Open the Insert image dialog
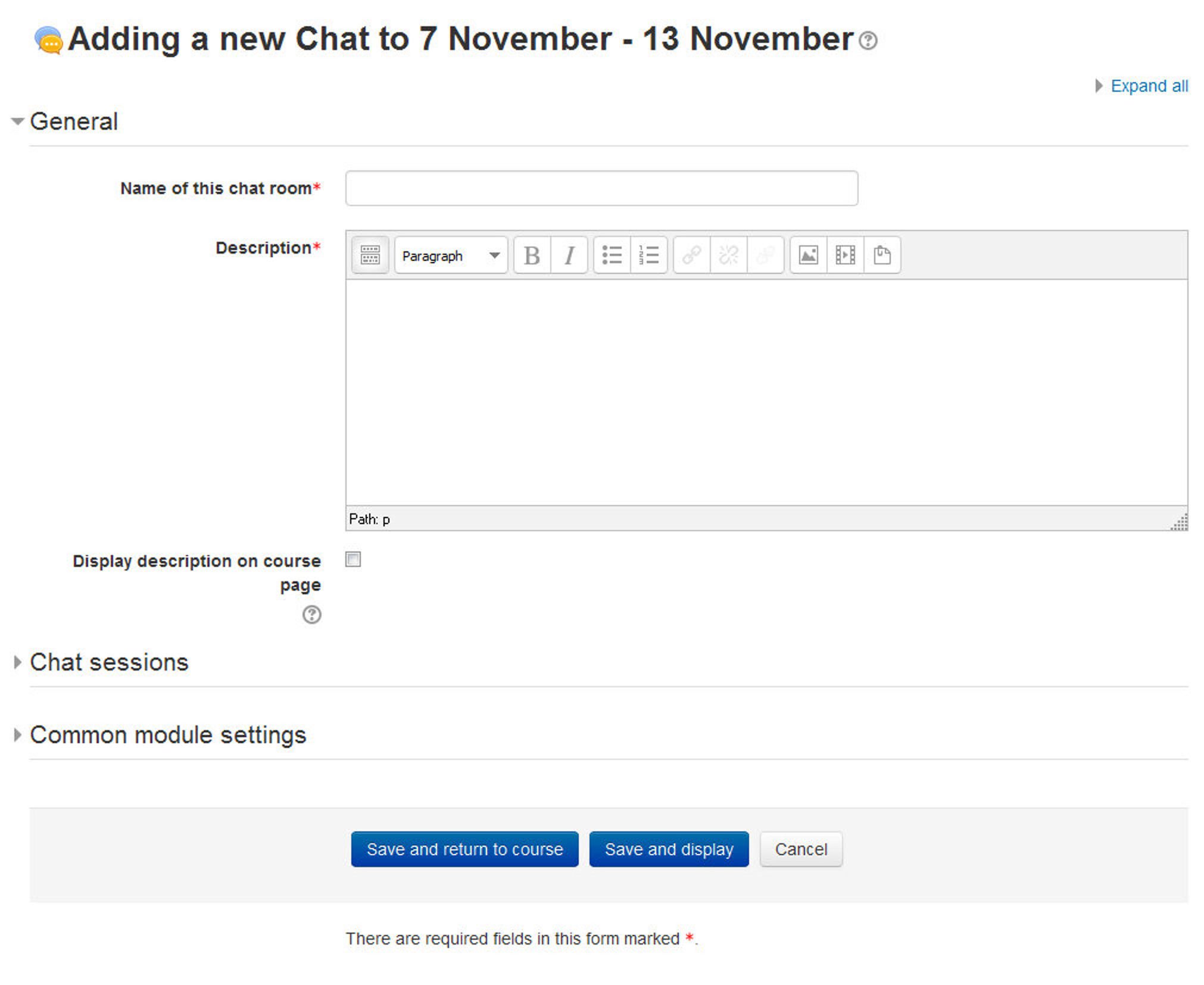This screenshot has height=985, width=1204. tap(809, 255)
